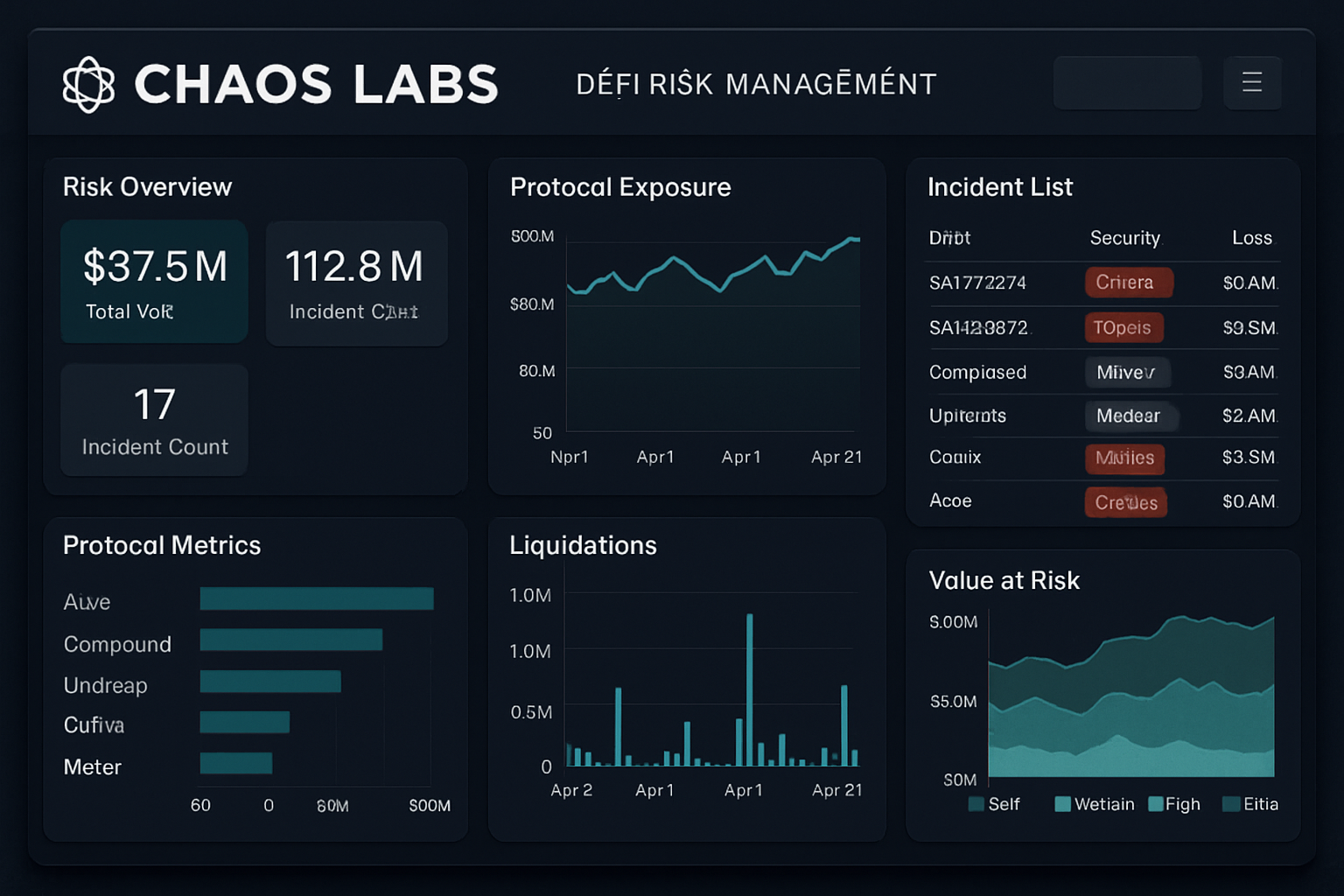The width and height of the screenshot is (1344, 896).
Task: Toggle the Self series in Value at Risk
Action: pyautogui.click(x=995, y=803)
